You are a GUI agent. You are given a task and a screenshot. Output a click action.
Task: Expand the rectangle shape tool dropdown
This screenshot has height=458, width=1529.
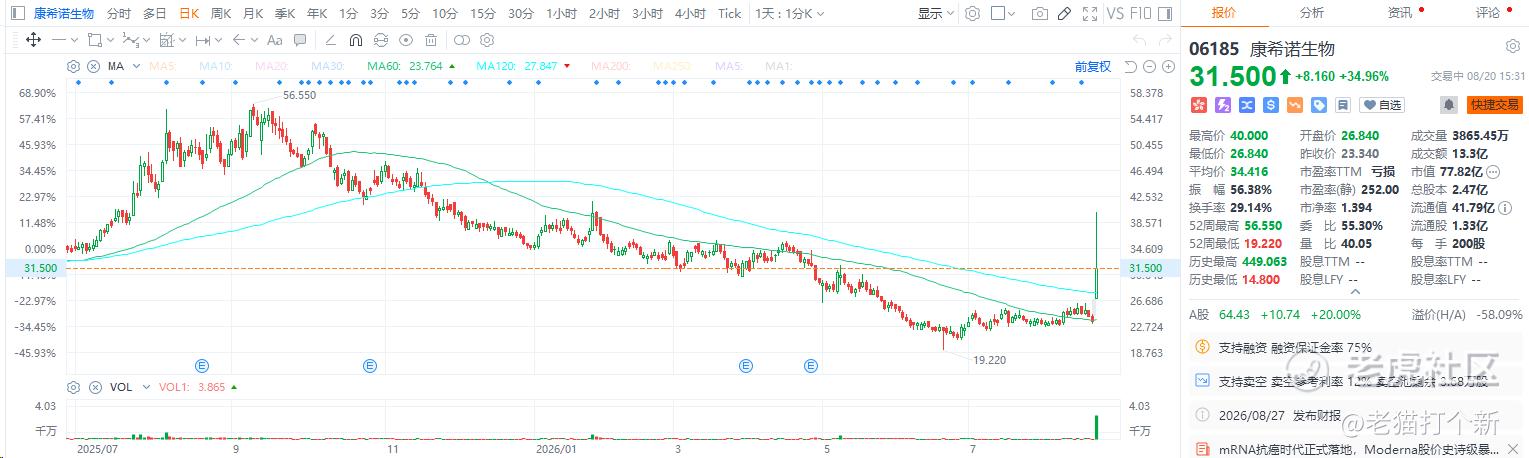coord(111,40)
